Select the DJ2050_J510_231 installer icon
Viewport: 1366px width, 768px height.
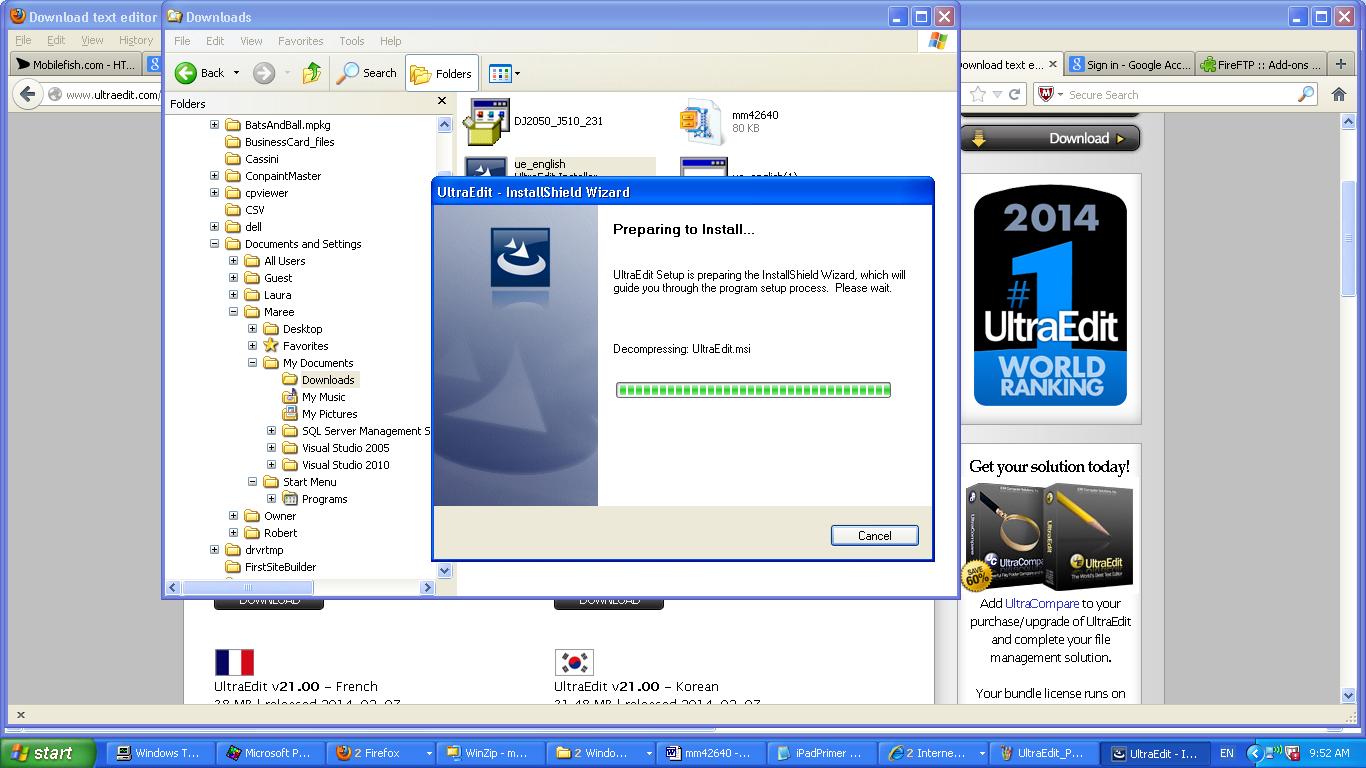click(x=487, y=121)
